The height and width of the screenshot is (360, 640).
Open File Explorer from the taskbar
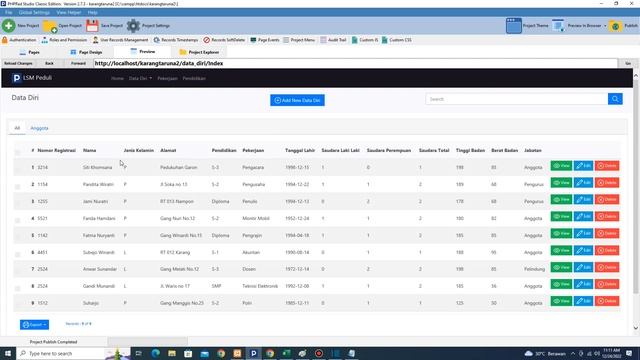click(172, 353)
